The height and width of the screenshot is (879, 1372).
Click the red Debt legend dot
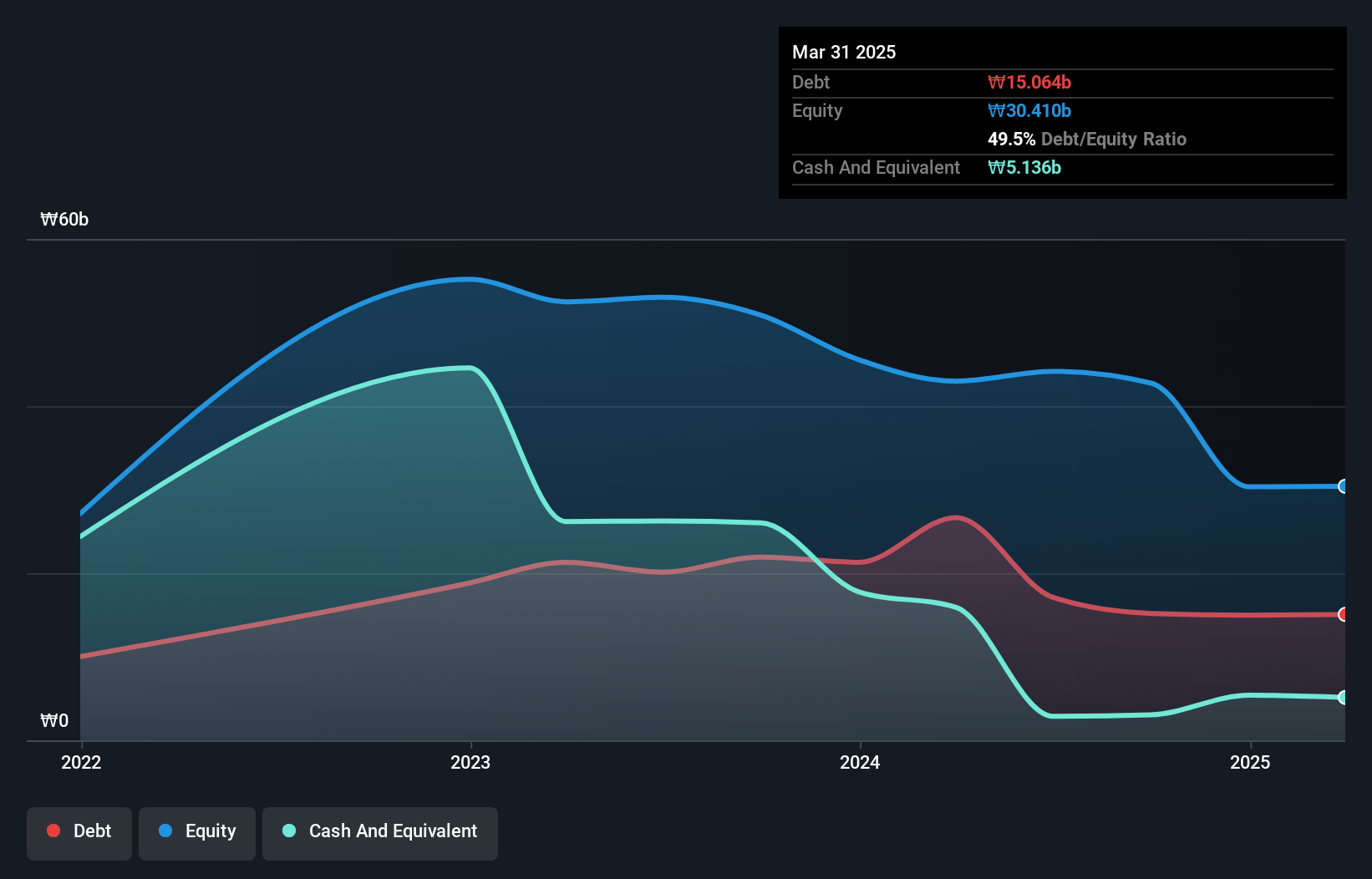[53, 831]
